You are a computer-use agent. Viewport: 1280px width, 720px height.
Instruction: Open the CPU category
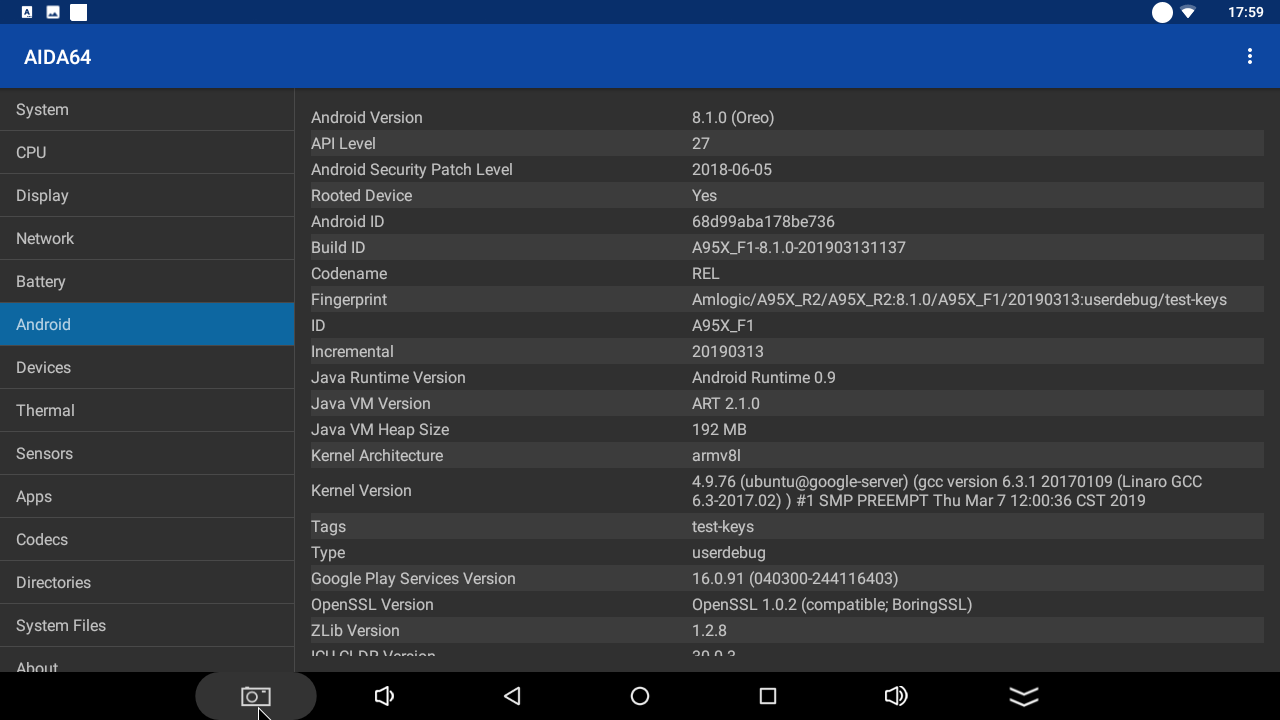click(x=147, y=153)
